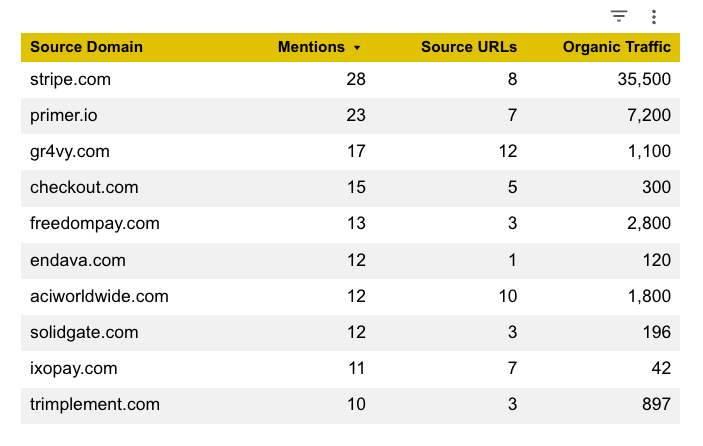Sort by the Source Domain column header
Screen dimensions: 703x446
coord(86,47)
